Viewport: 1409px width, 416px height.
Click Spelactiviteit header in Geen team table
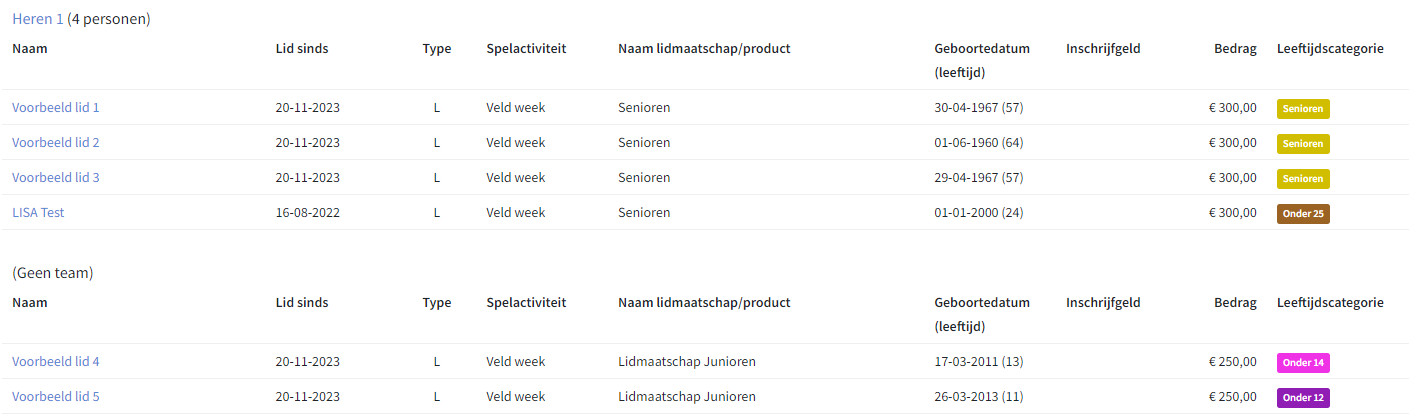526,303
